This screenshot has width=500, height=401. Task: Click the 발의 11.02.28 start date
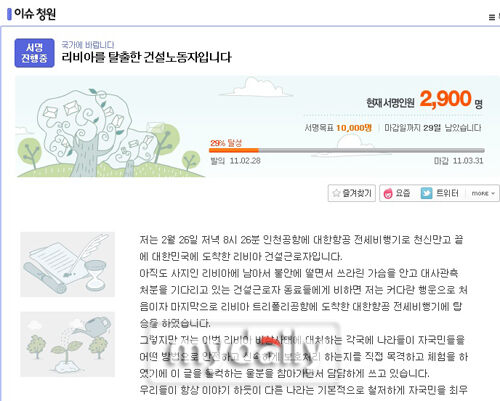click(235, 161)
